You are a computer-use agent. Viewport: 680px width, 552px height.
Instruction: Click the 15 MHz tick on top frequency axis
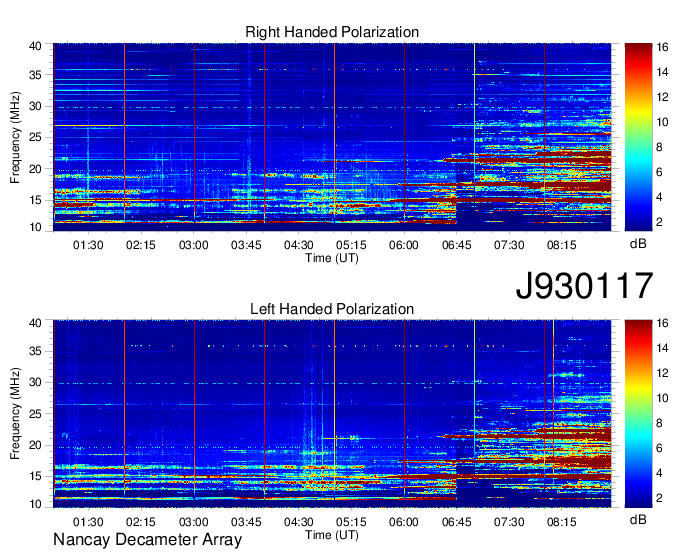coord(35,200)
